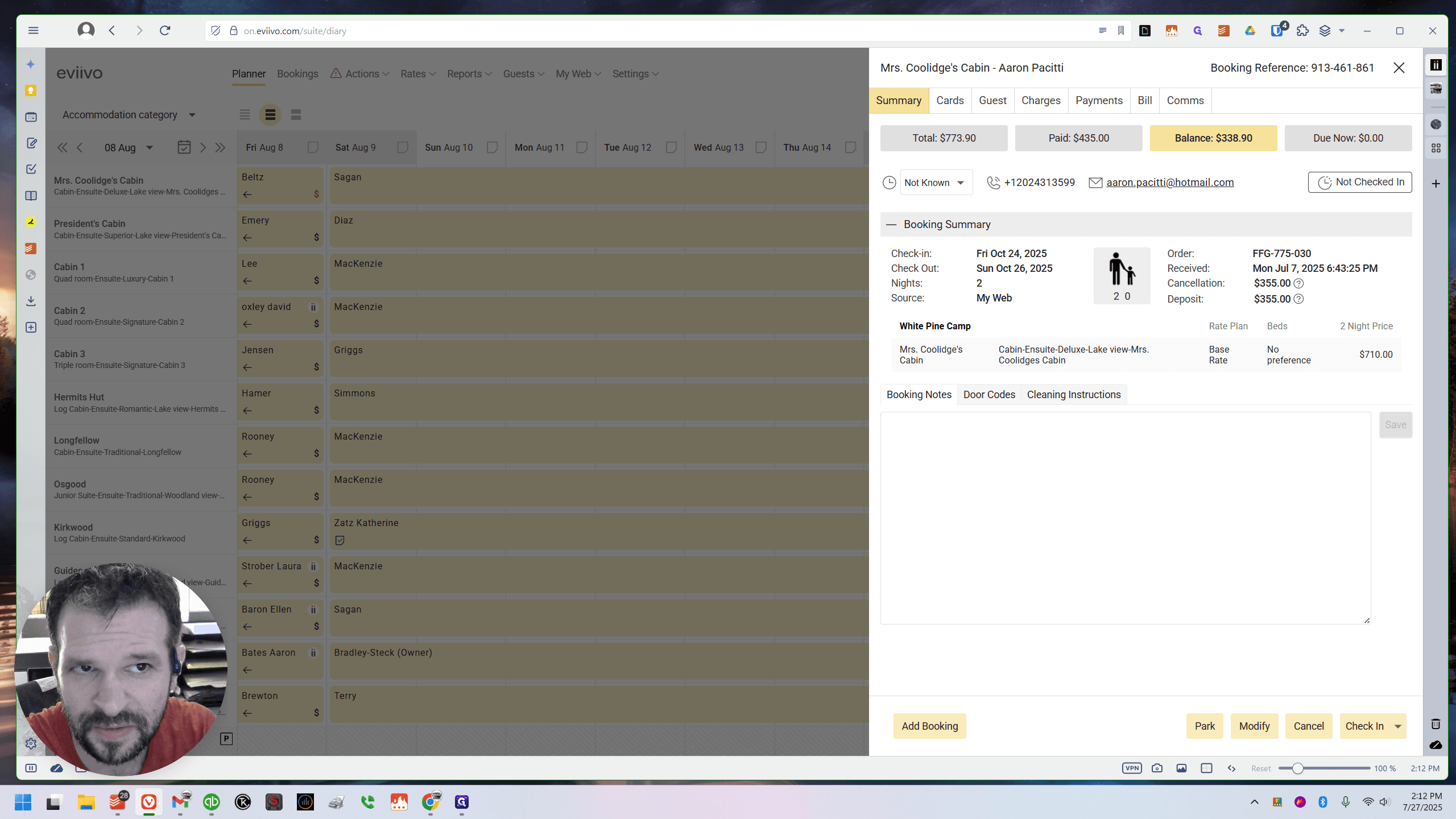Open browser extensions puzzle icon
The image size is (1456, 819).
click(x=1302, y=31)
